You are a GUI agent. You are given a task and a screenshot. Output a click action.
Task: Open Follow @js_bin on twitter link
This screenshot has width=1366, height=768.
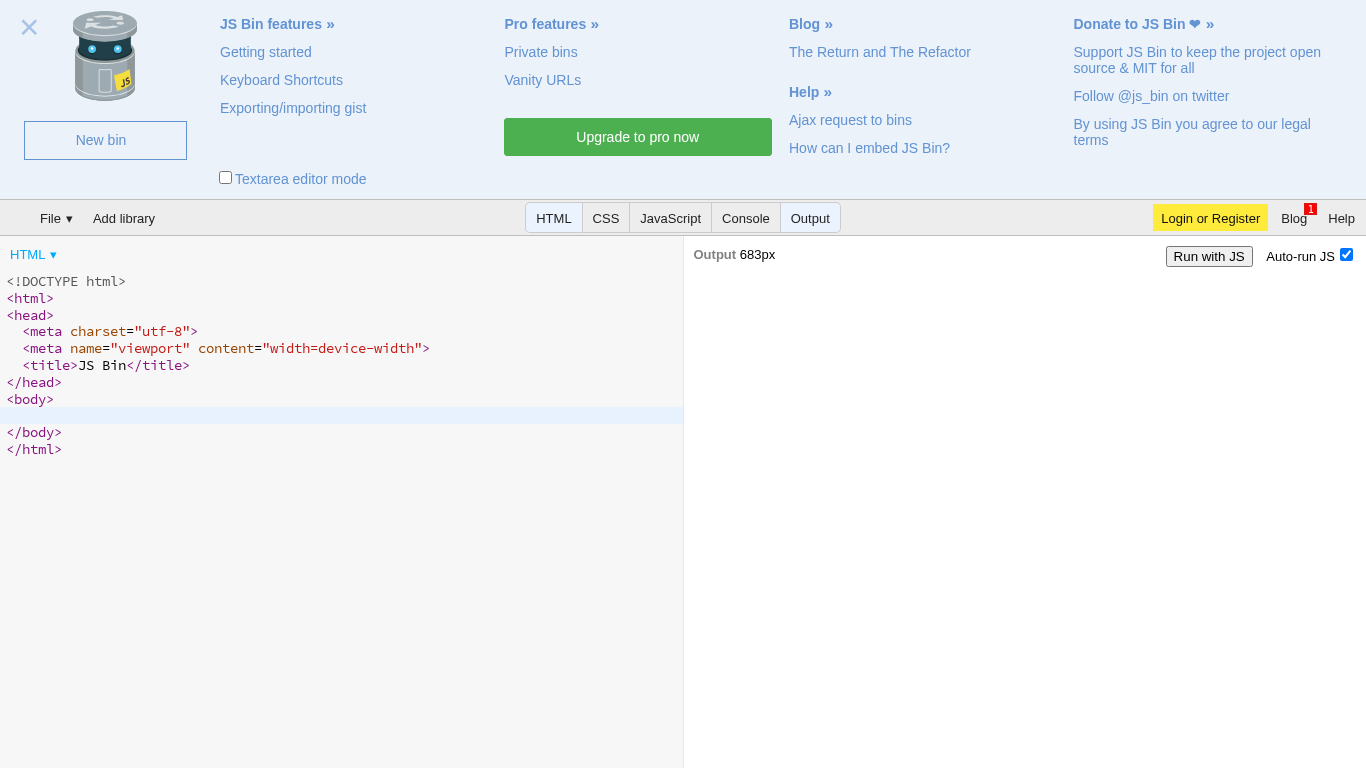coord(1151,96)
